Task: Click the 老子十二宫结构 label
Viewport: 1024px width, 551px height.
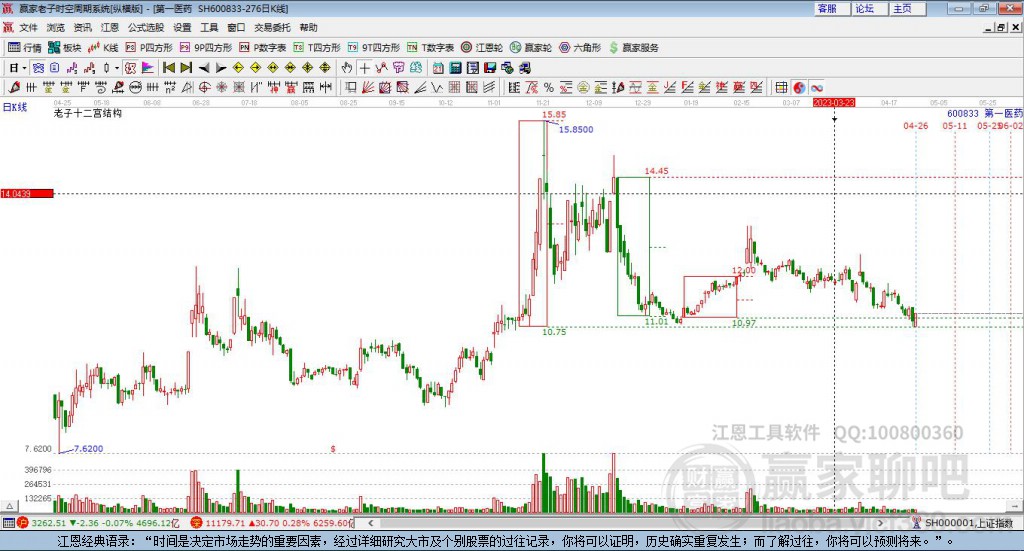Action: coord(88,113)
